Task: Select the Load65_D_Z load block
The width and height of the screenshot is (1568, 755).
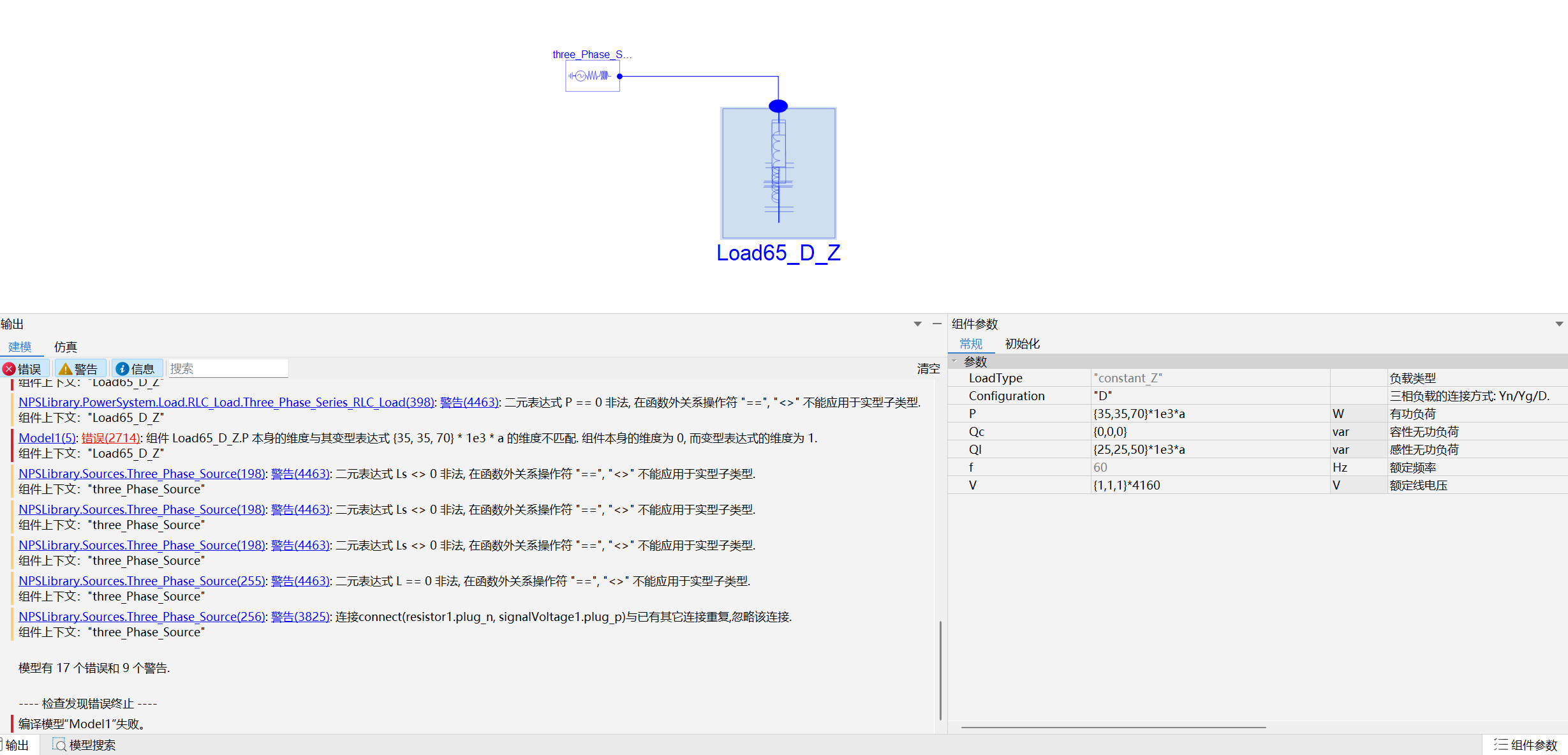Action: 778,173
